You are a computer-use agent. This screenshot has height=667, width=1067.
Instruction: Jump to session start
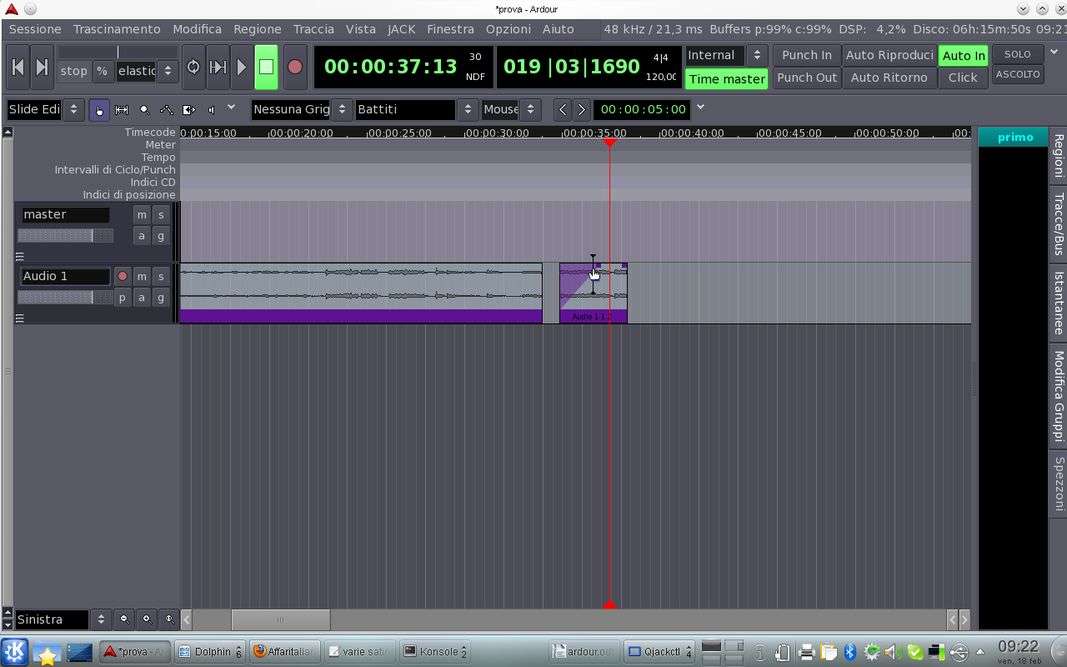[x=18, y=67]
